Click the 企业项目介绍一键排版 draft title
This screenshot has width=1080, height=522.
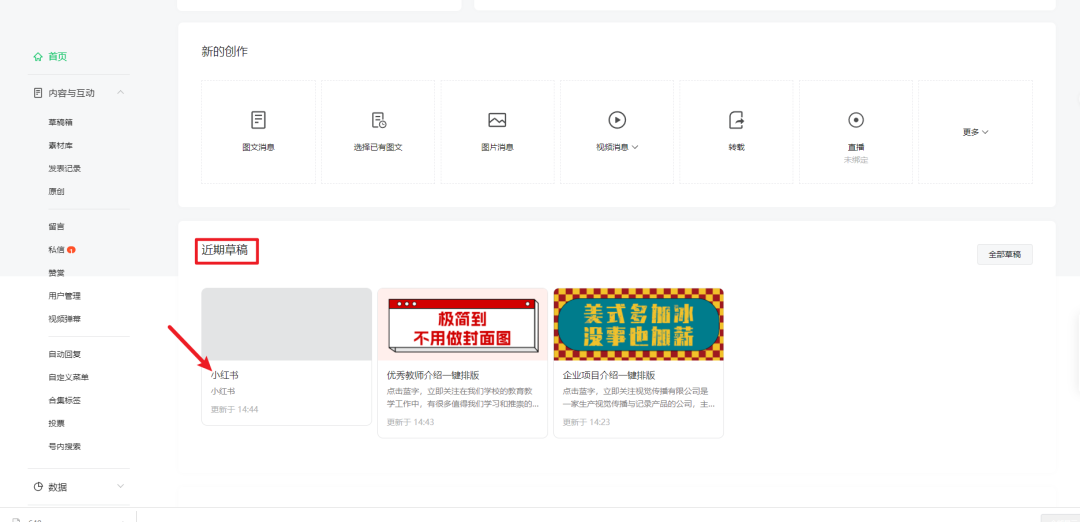[x=609, y=375]
